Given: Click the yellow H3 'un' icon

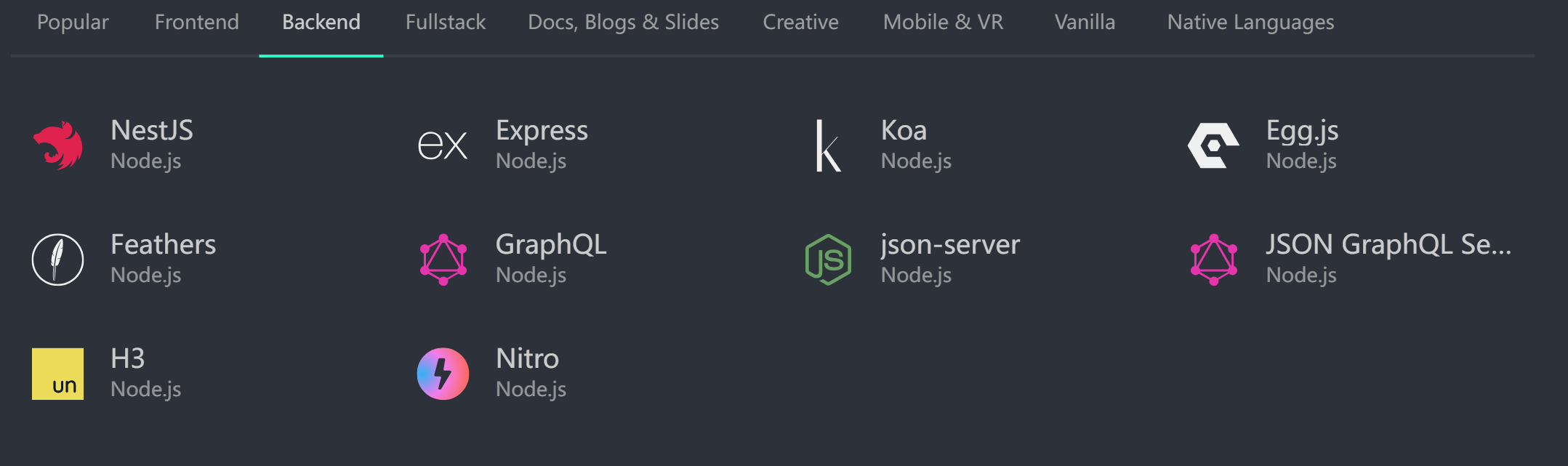Looking at the screenshot, I should 58,374.
